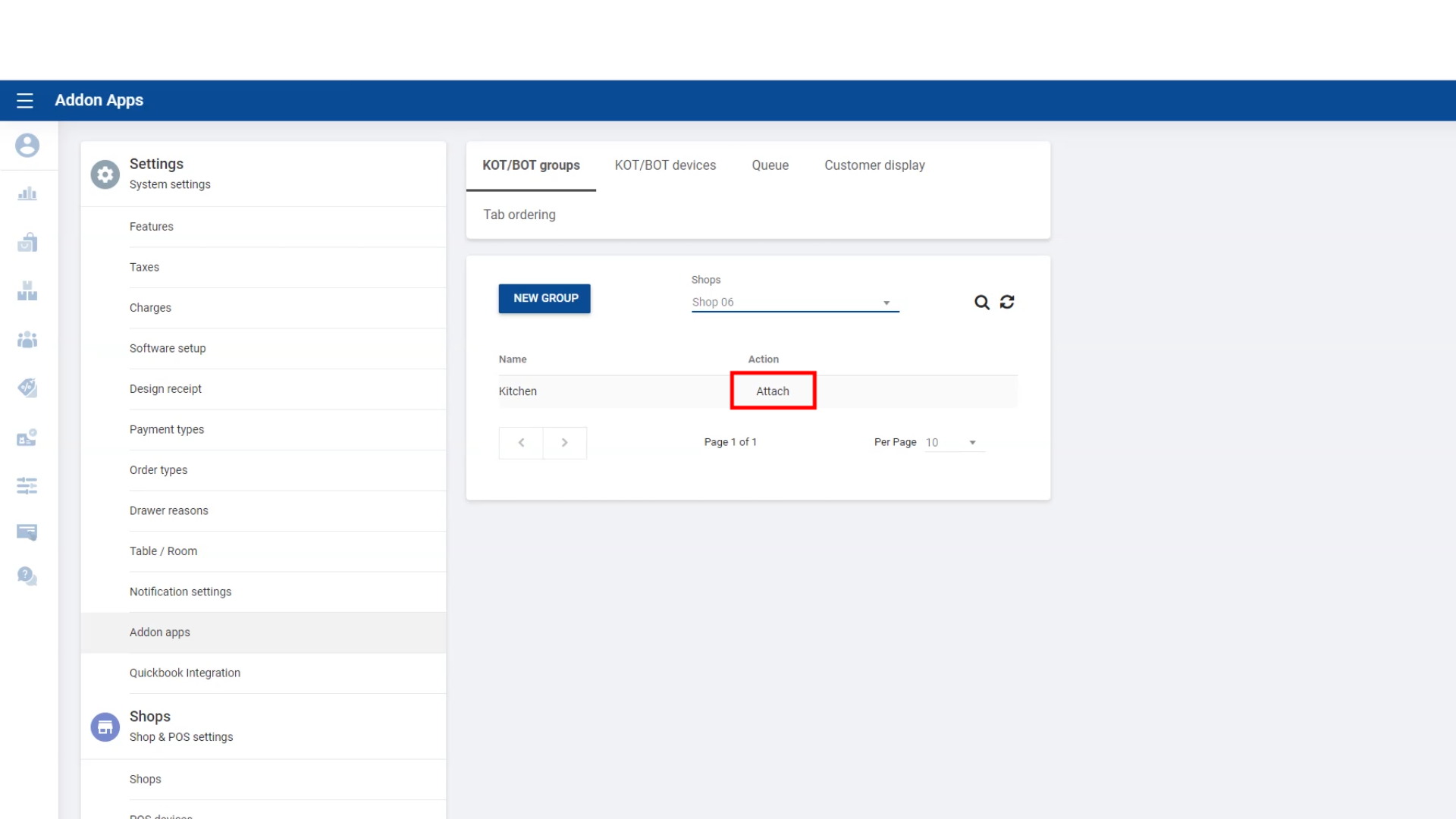Screen dimensions: 1456x819
Task: Switch to Customer display tab
Action: click(874, 165)
